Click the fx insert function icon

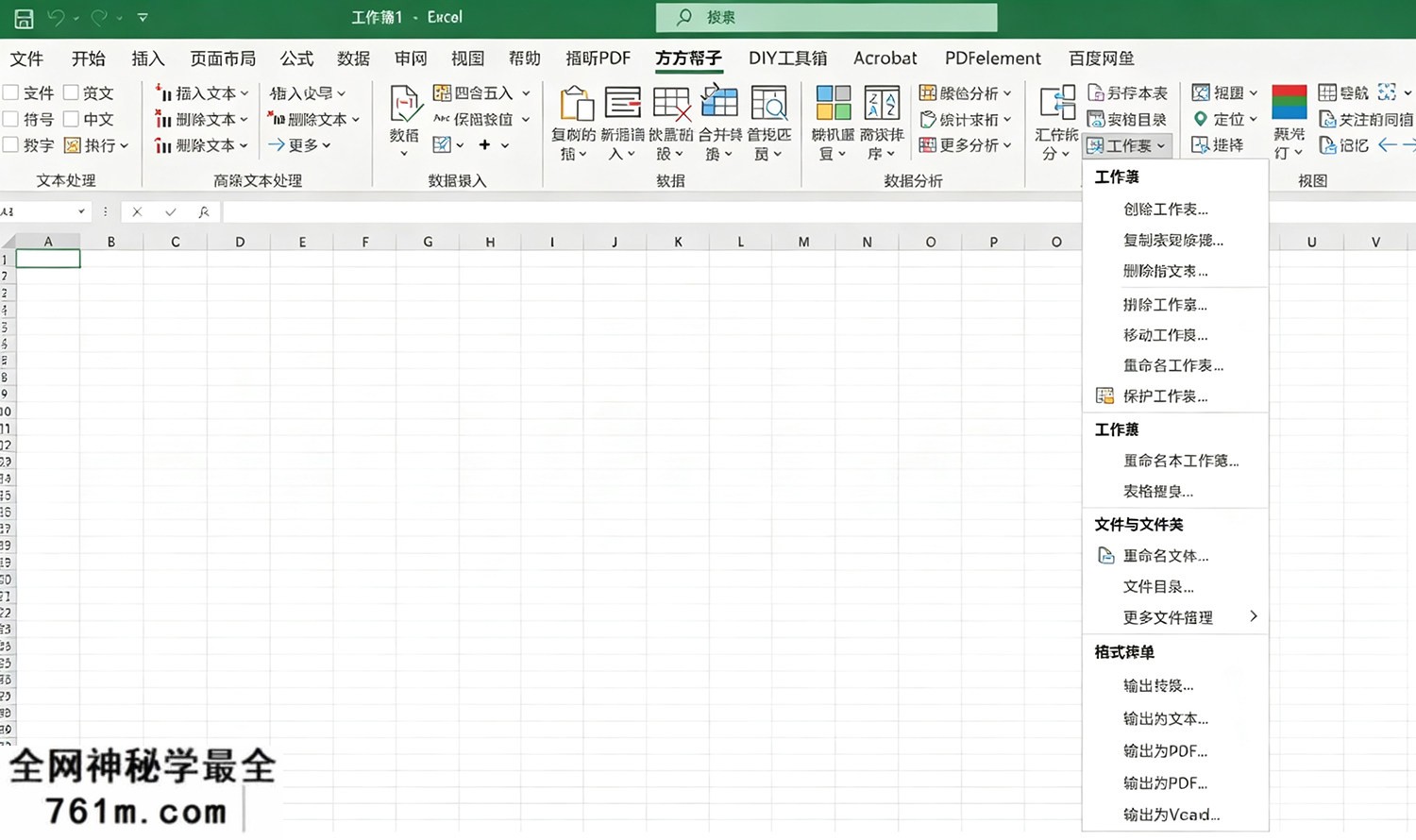[204, 212]
